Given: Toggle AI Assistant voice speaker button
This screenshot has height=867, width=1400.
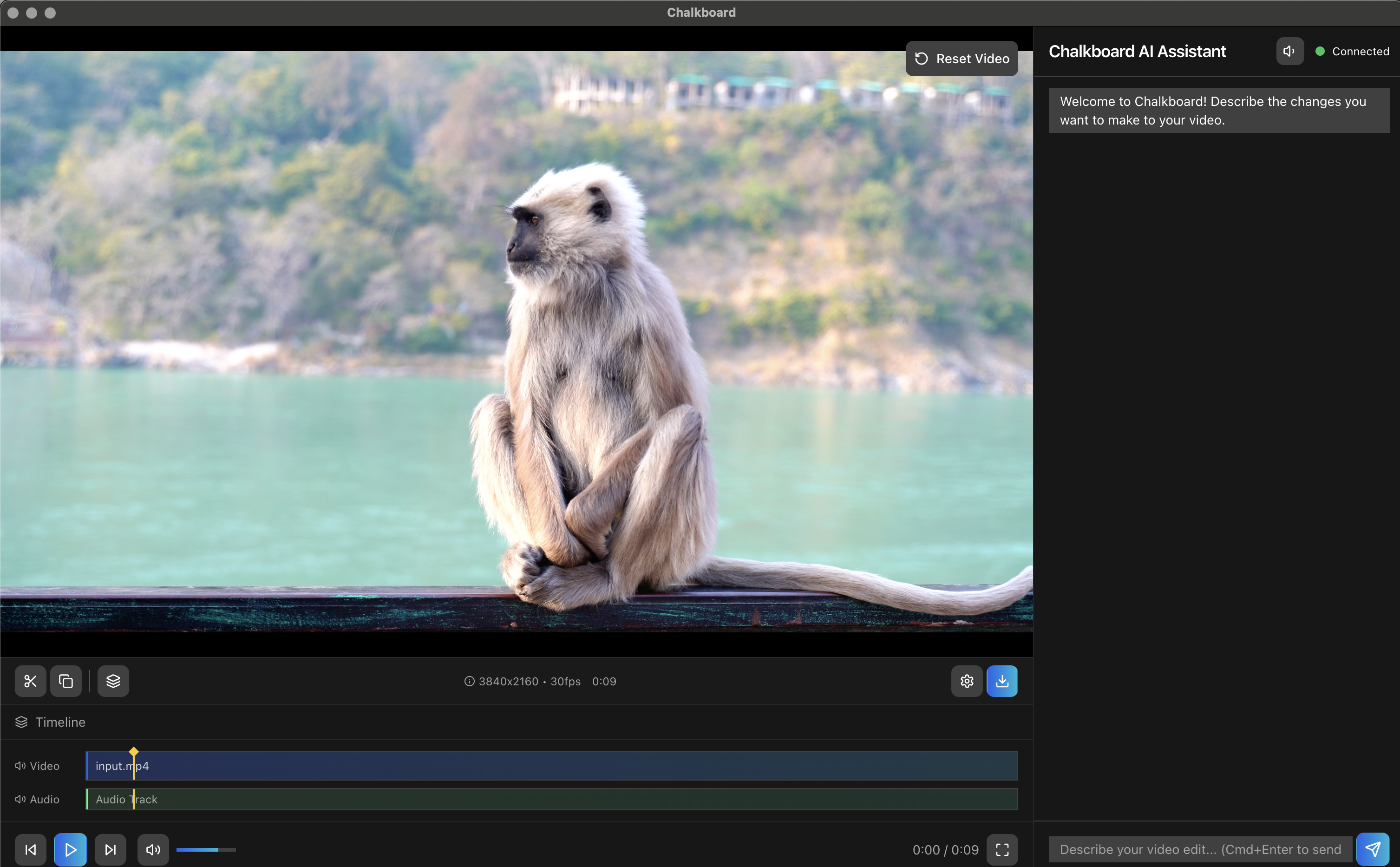Looking at the screenshot, I should point(1289,52).
